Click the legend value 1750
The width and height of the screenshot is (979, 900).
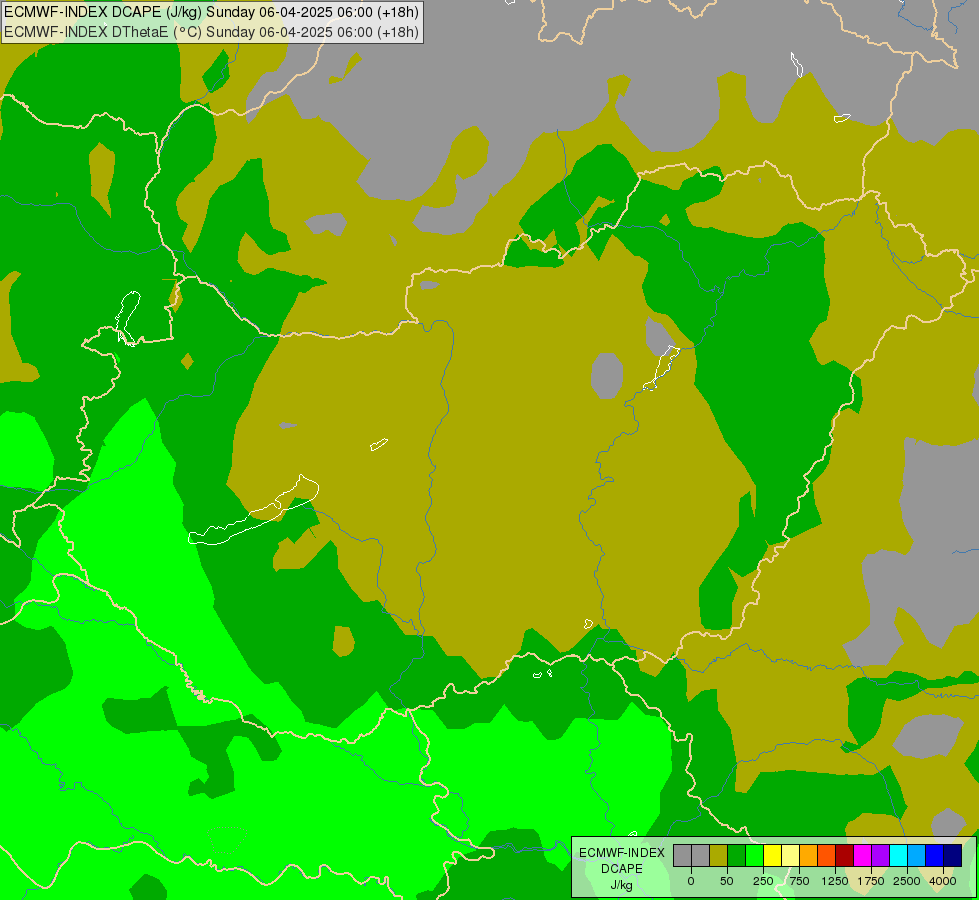871,881
